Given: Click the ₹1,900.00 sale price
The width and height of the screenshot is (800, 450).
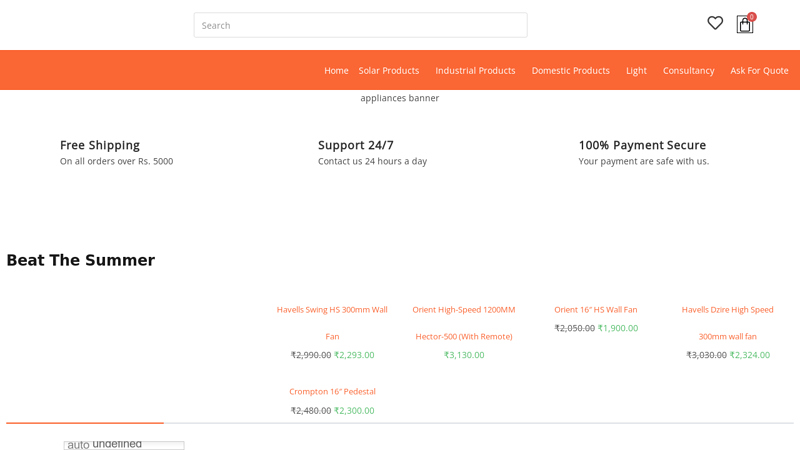Looking at the screenshot, I should 618,328.
